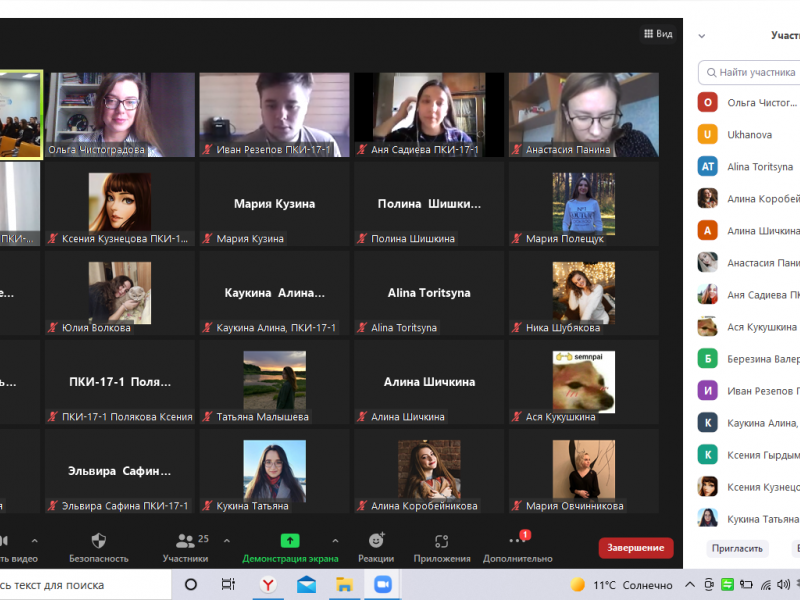Click the Пригласить invite button
This screenshot has height=600, width=800.
pos(737,548)
